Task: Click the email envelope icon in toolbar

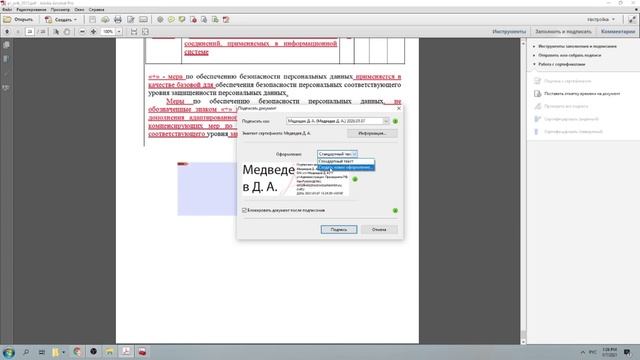Action: pyautogui.click(x=143, y=20)
